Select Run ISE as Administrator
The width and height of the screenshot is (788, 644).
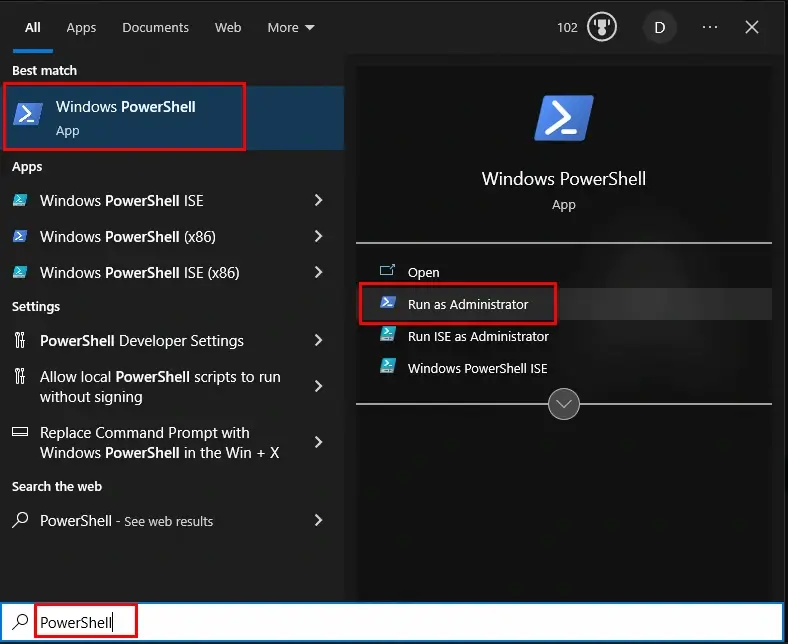(x=478, y=336)
